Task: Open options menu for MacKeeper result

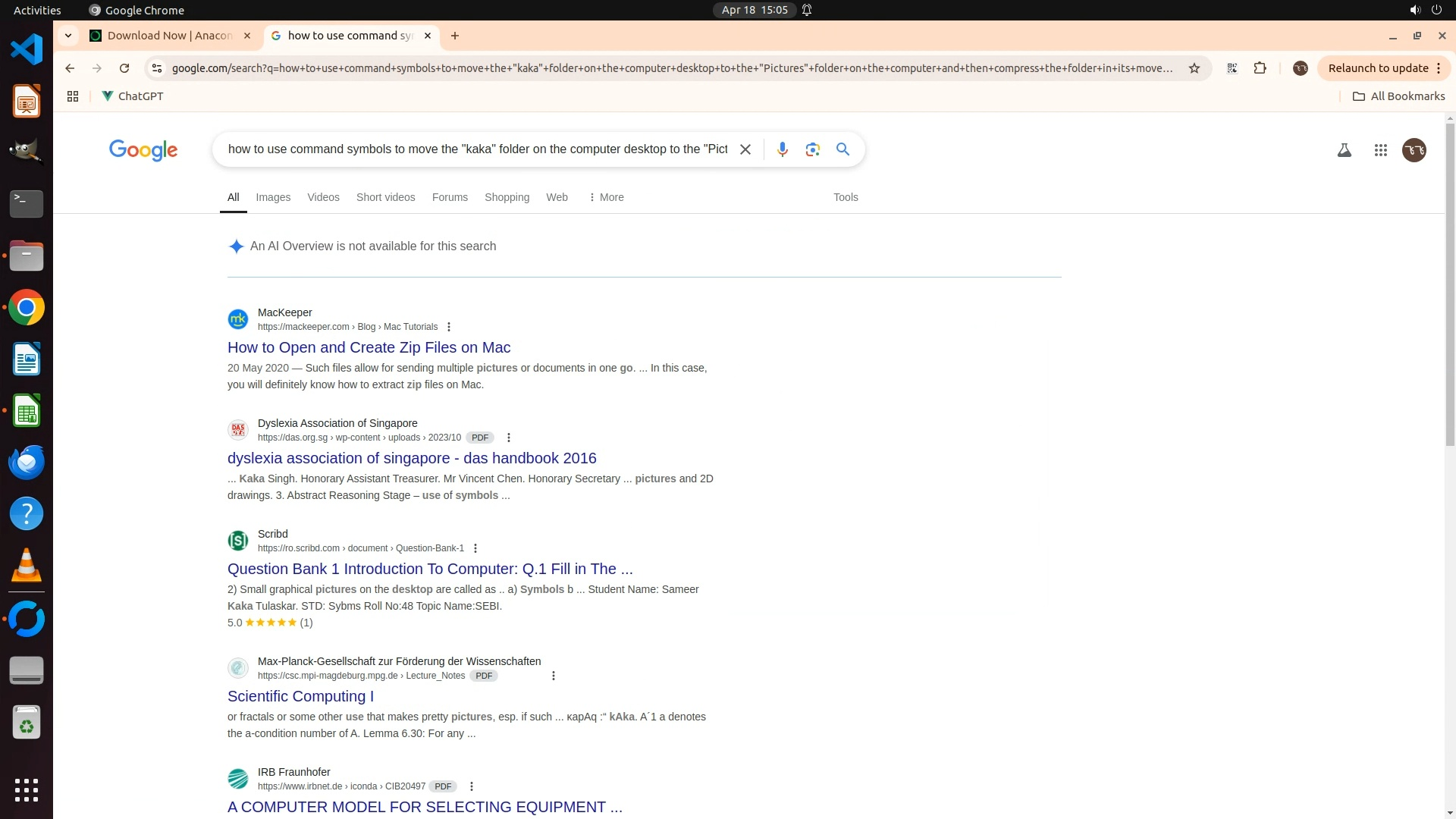Action: point(449,327)
